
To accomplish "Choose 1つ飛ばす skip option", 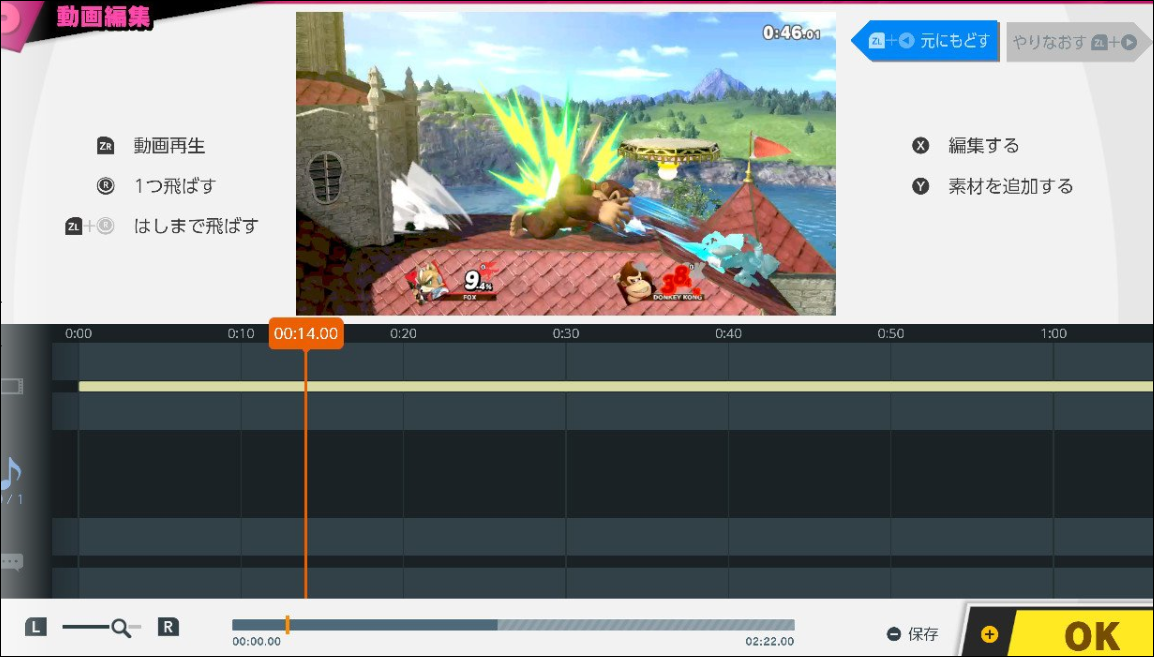I will [174, 186].
